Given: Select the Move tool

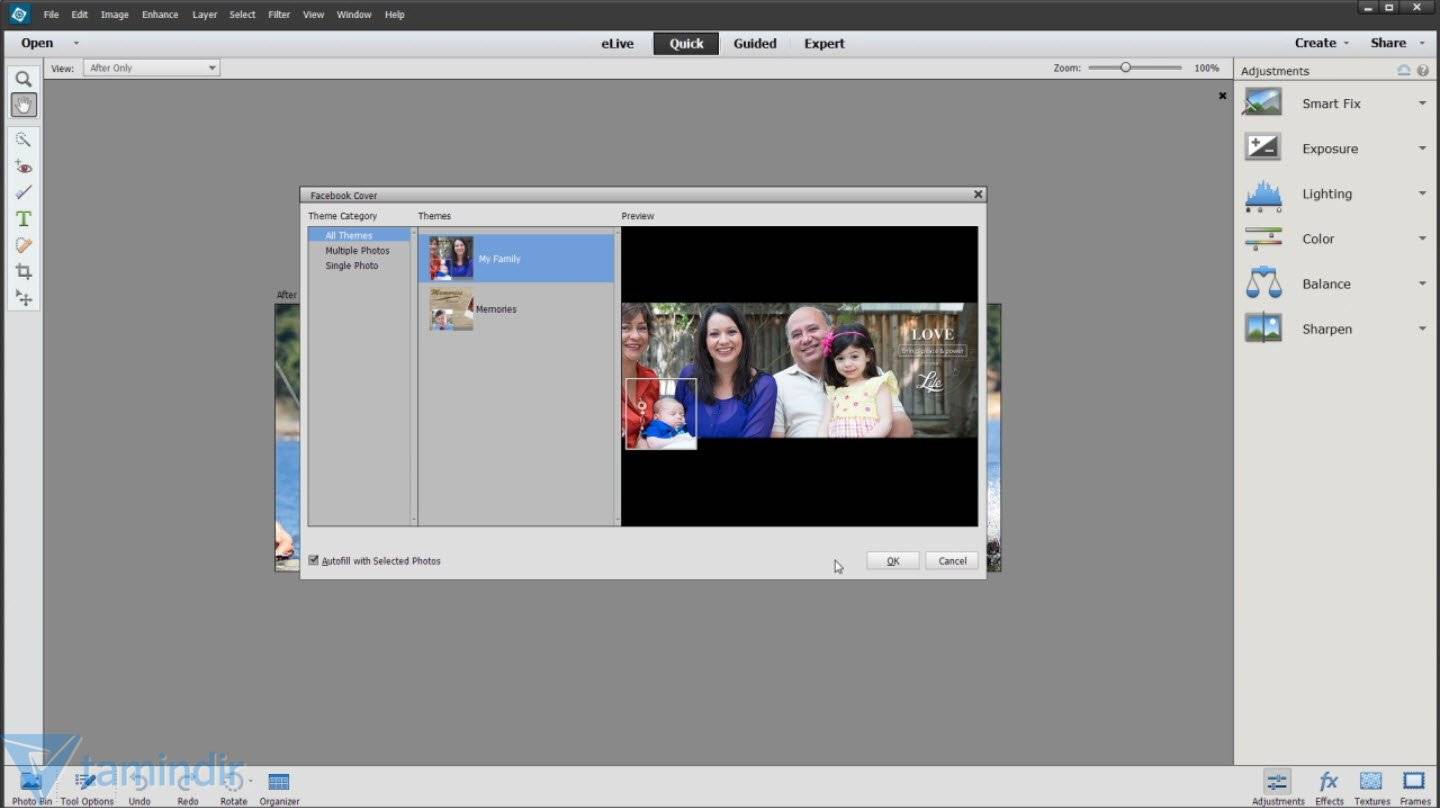Looking at the screenshot, I should (x=23, y=298).
